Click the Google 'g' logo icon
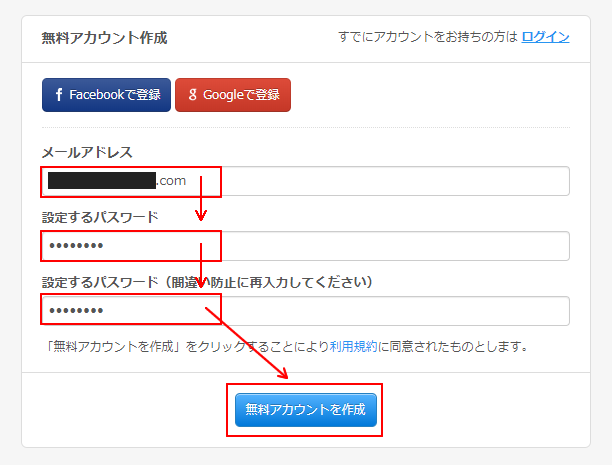This screenshot has height=465, width=612. click(192, 95)
